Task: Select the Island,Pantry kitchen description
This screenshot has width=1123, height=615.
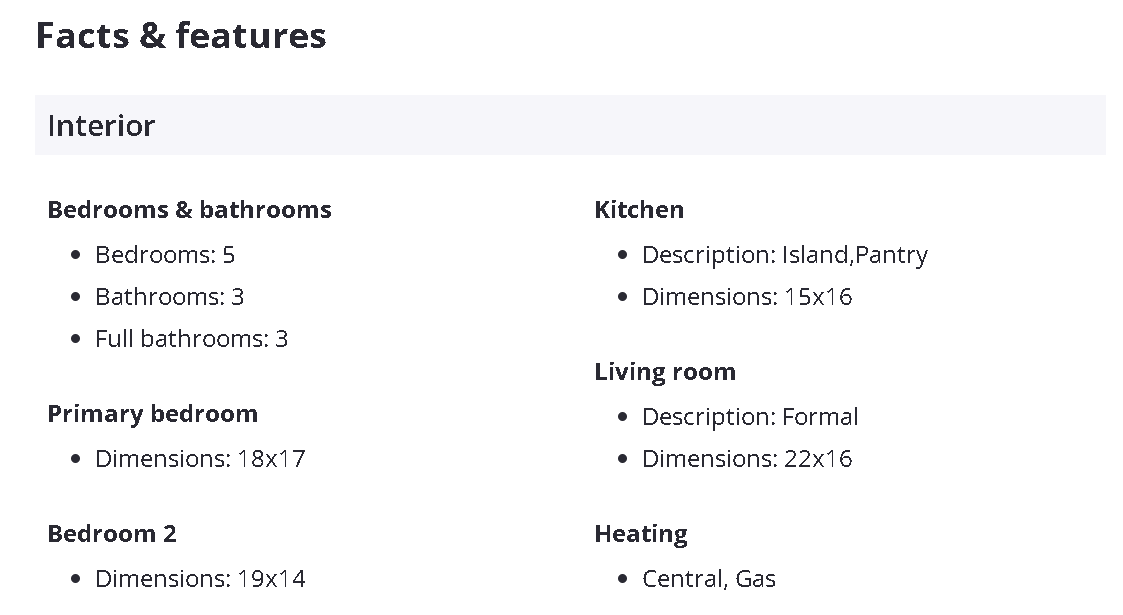Action: [854, 255]
